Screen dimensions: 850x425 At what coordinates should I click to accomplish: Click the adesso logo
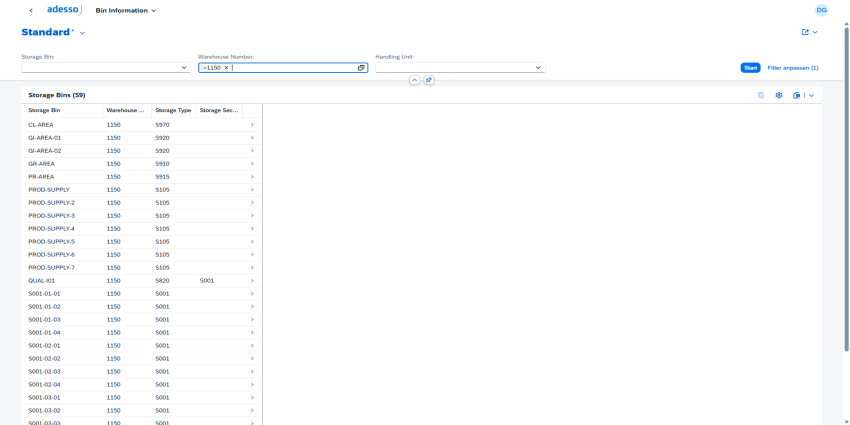(64, 10)
